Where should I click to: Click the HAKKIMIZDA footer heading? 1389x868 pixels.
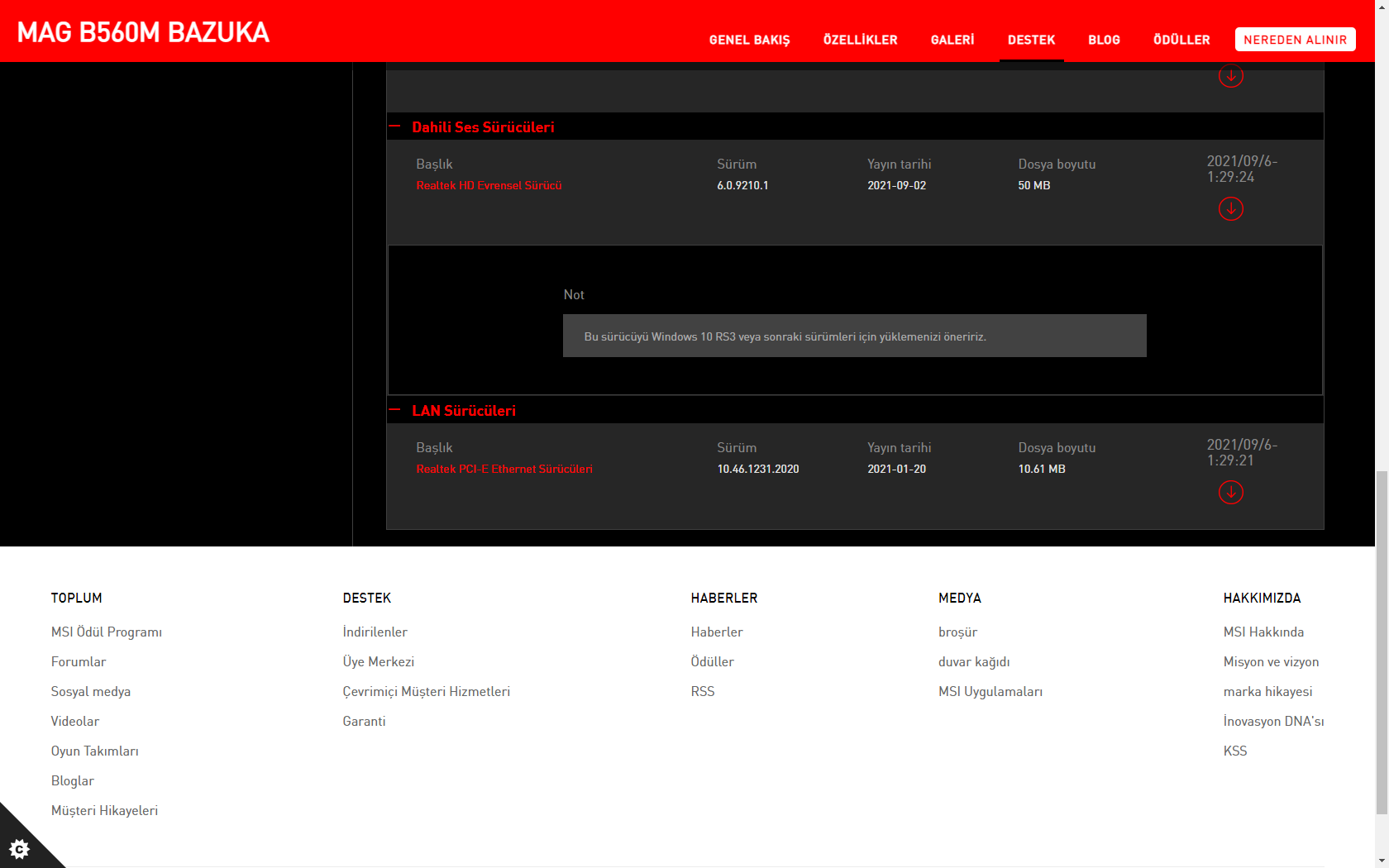[x=1262, y=598]
